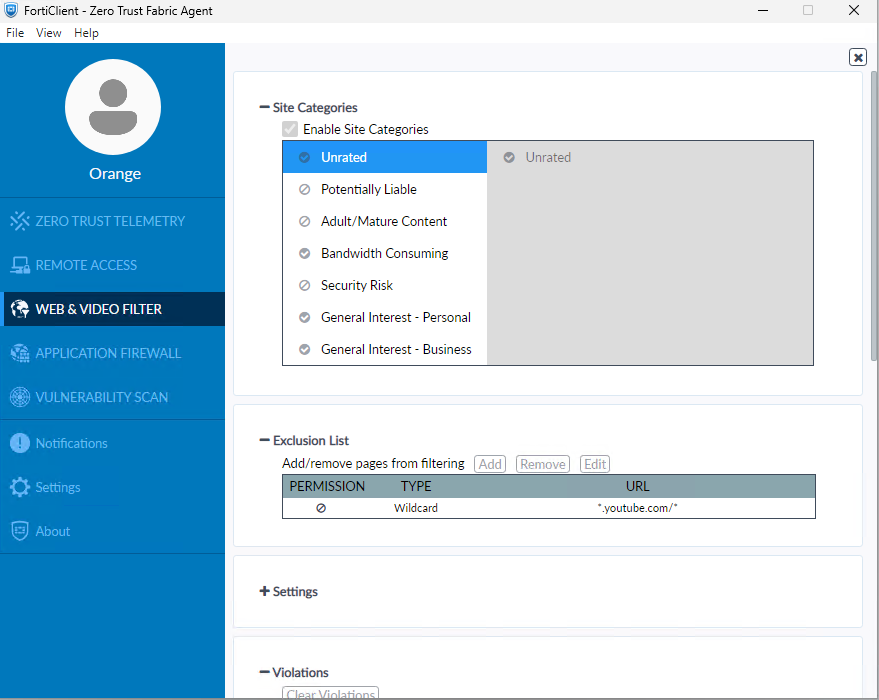This screenshot has height=700, width=879.
Task: Click the user avatar profile picture
Action: [x=113, y=107]
